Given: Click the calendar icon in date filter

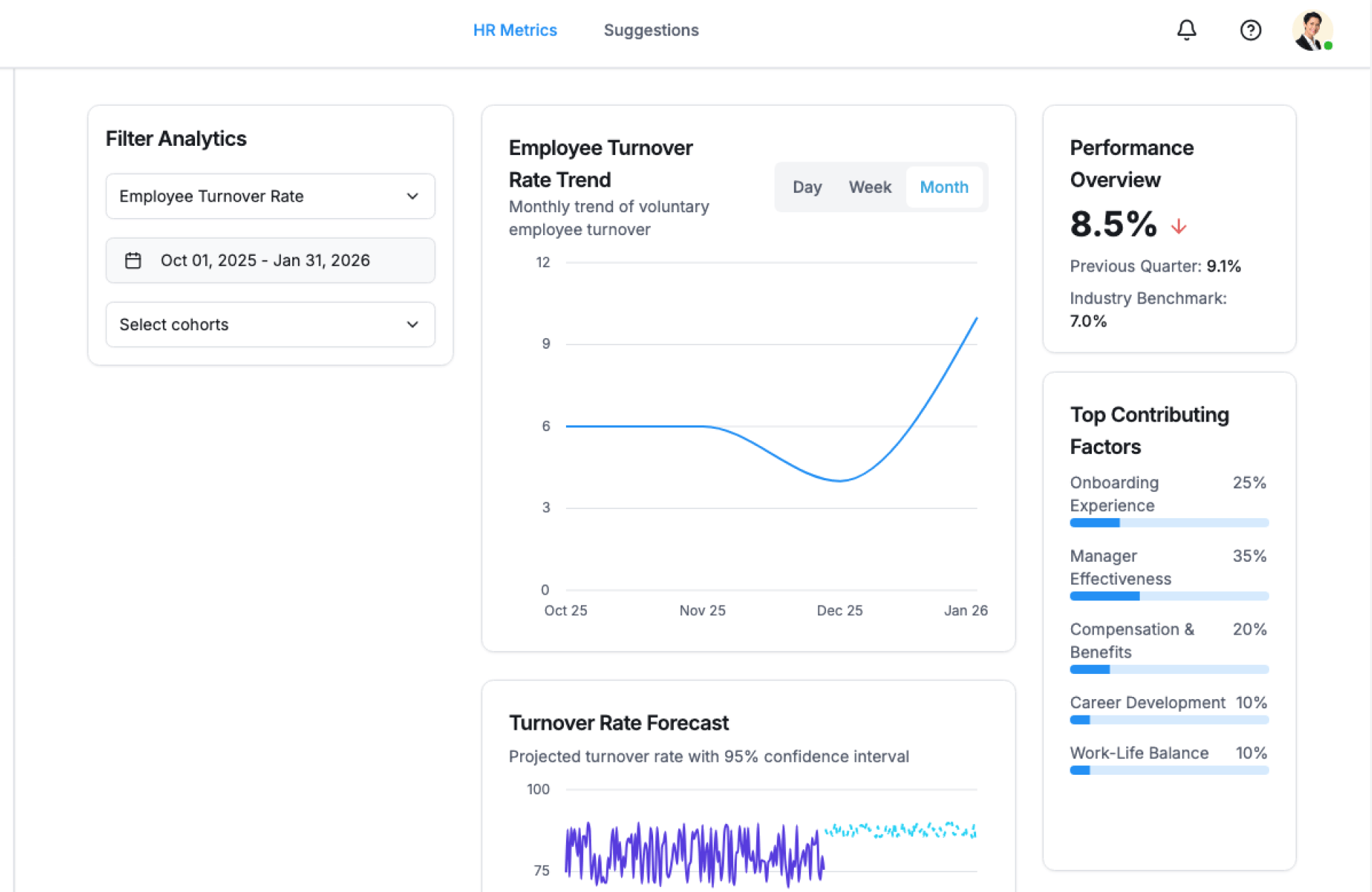Looking at the screenshot, I should [x=133, y=260].
